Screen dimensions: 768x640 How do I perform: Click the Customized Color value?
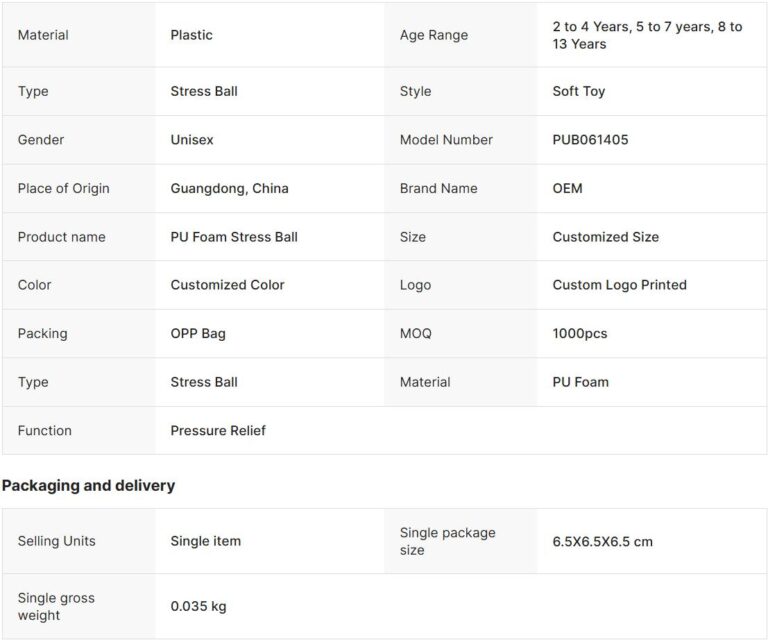click(x=227, y=285)
